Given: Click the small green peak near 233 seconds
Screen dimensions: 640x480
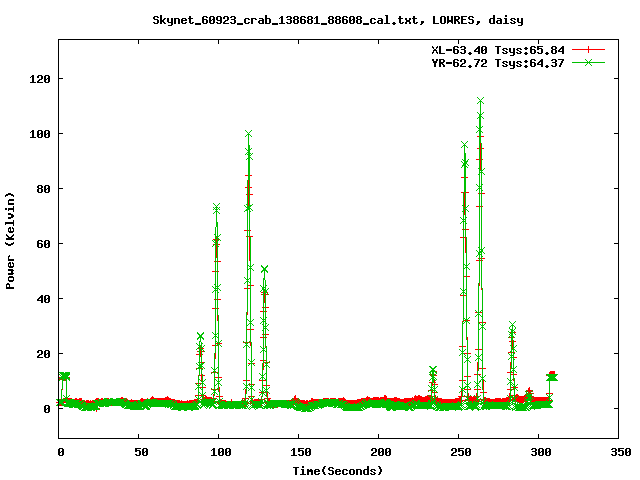Looking at the screenshot, I should click(x=433, y=370).
